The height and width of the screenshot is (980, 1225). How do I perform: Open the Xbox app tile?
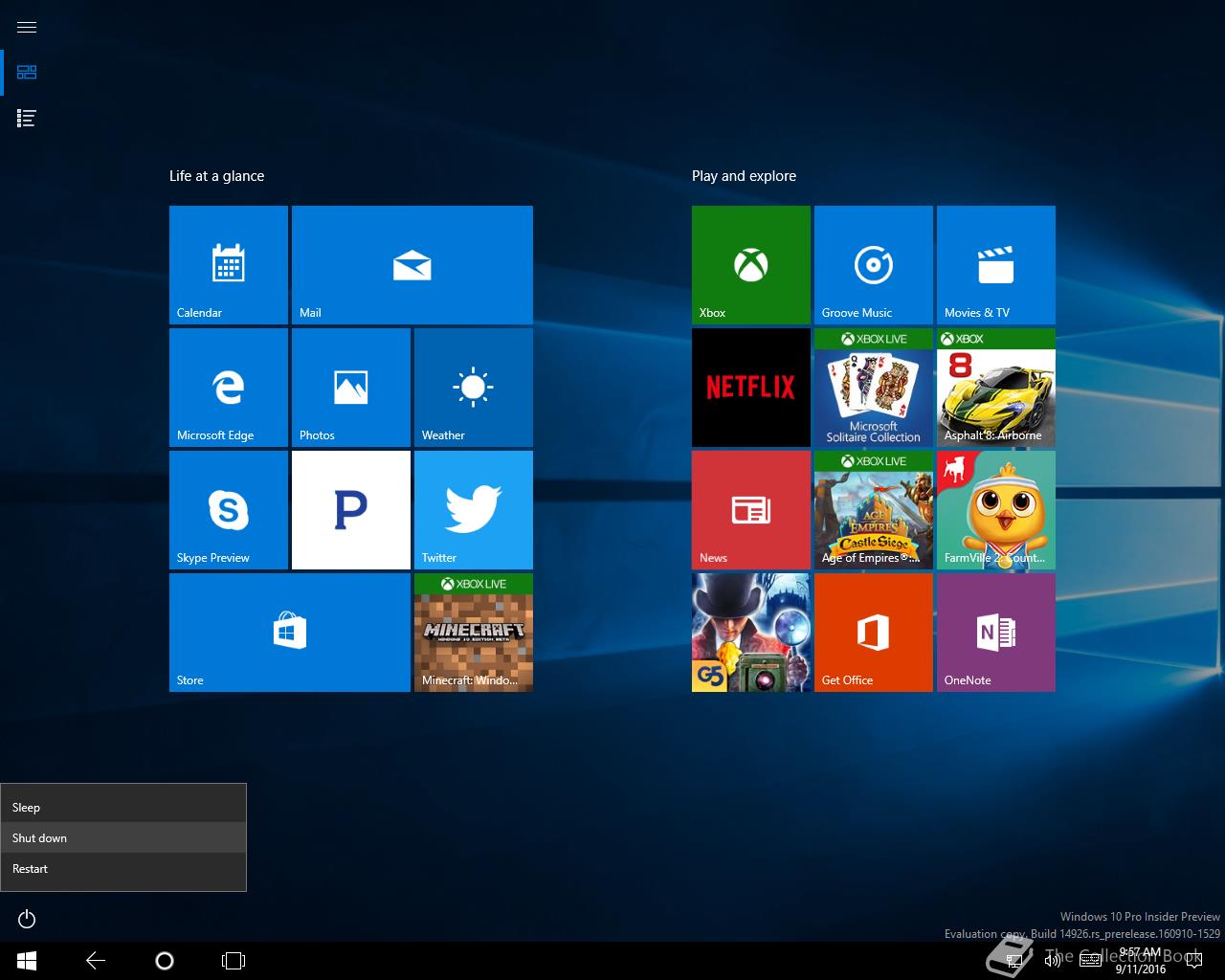click(750, 265)
